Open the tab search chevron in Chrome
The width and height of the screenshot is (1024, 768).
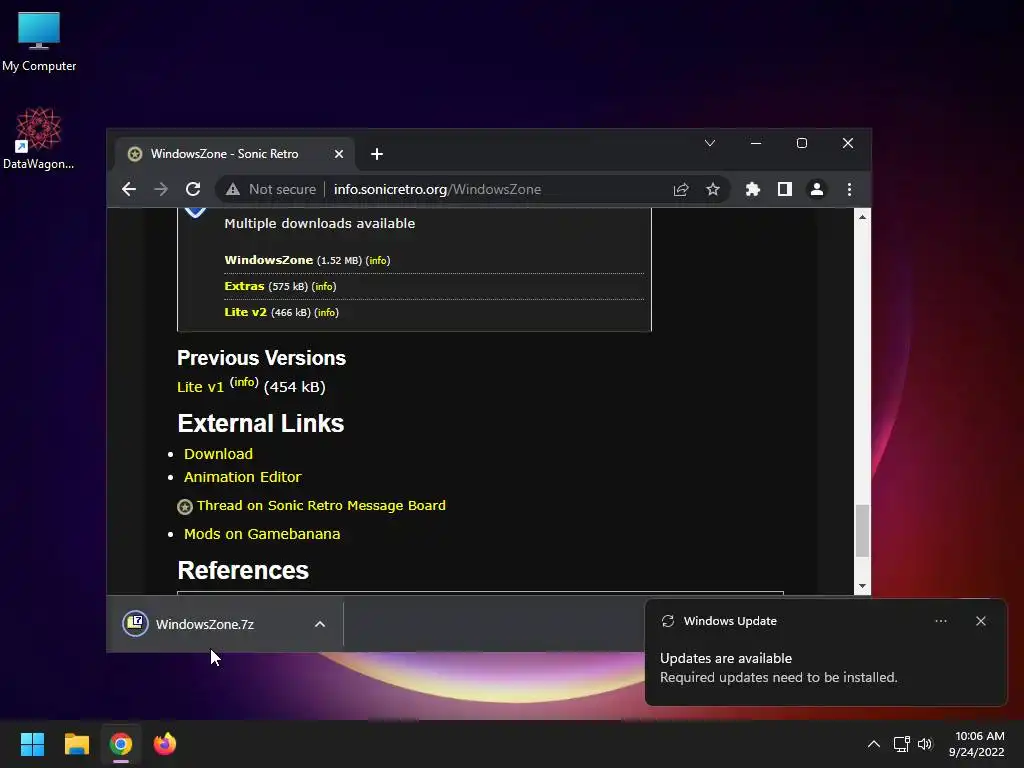(710, 143)
